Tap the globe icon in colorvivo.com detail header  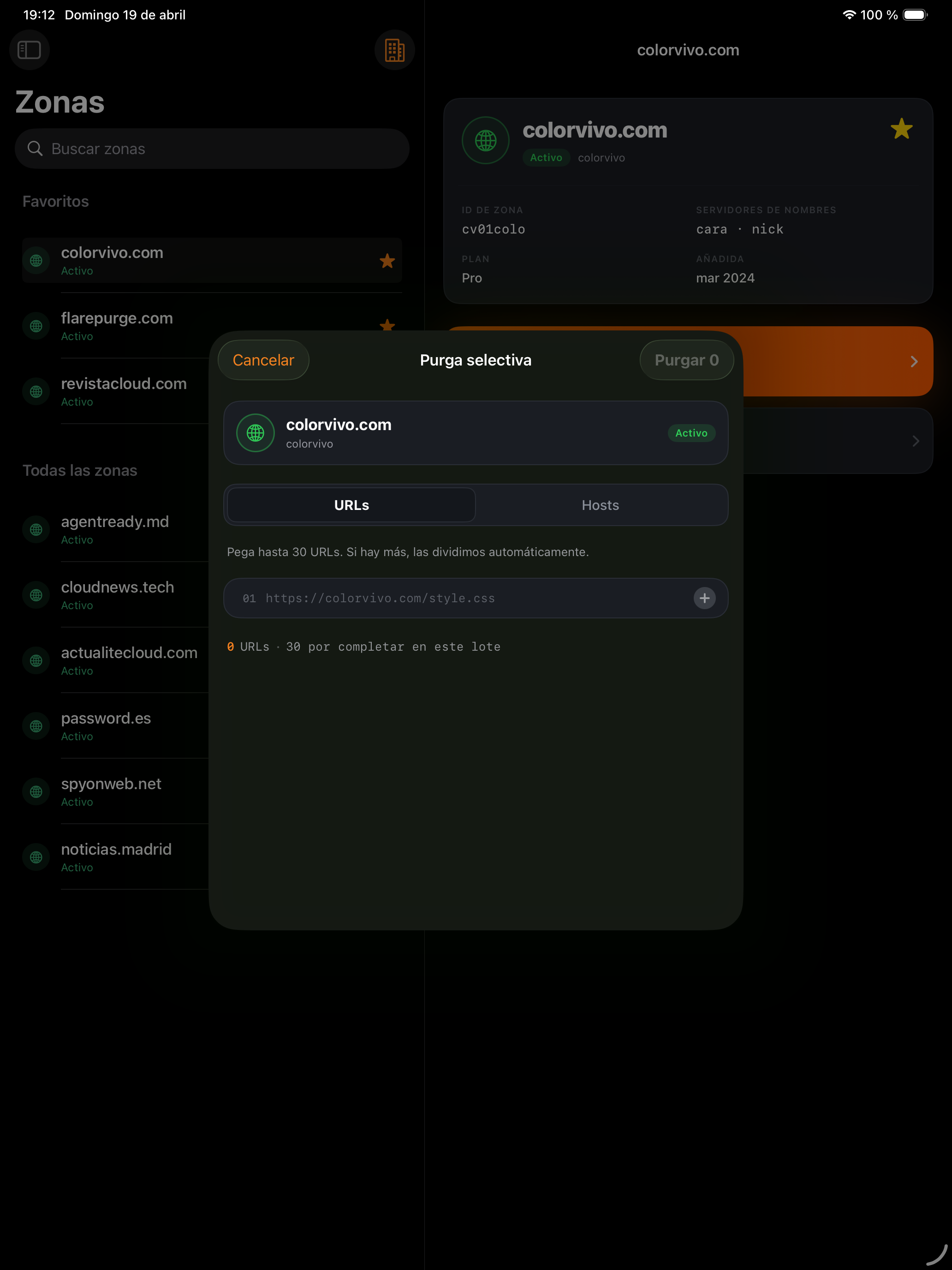[x=485, y=140]
